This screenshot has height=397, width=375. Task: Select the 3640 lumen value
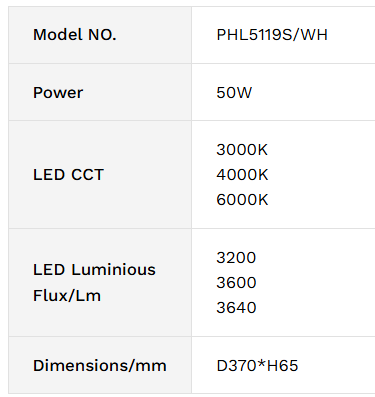click(236, 308)
